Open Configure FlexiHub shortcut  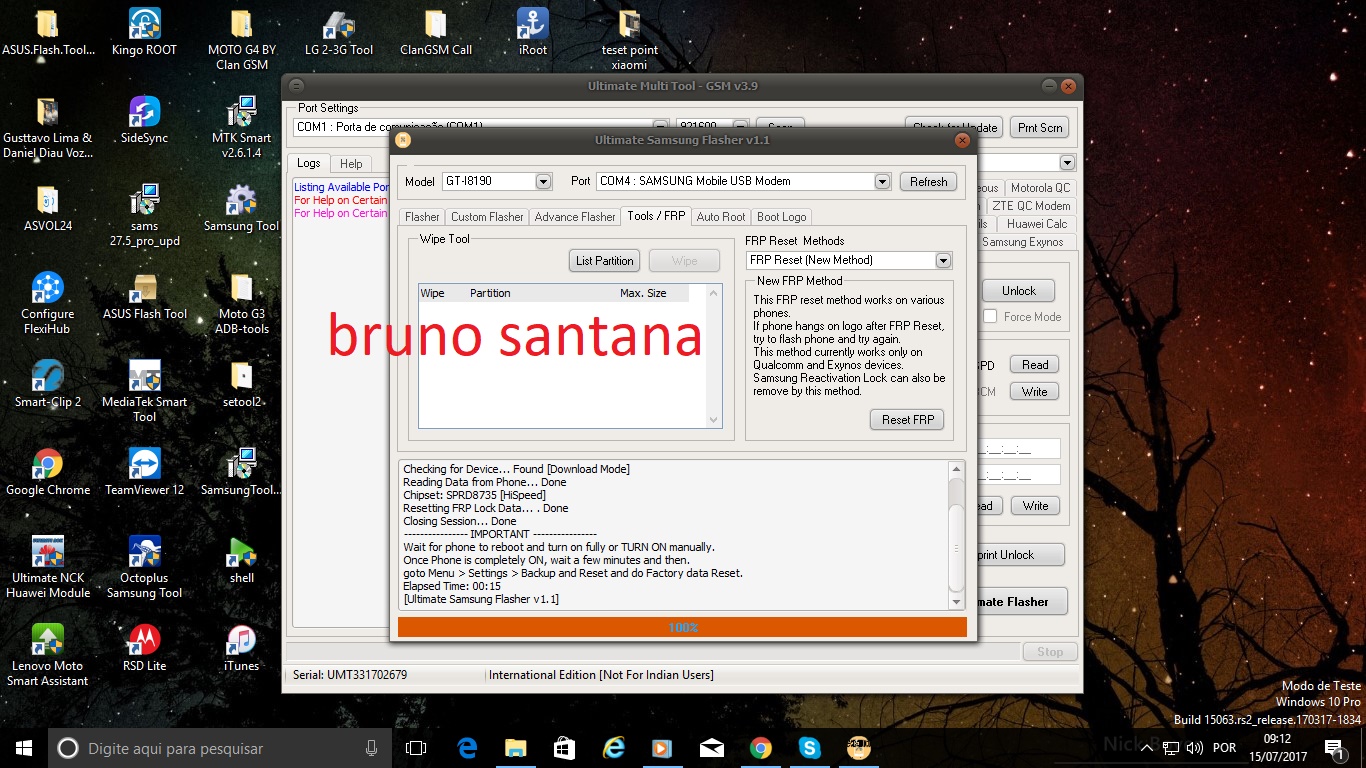(47, 304)
